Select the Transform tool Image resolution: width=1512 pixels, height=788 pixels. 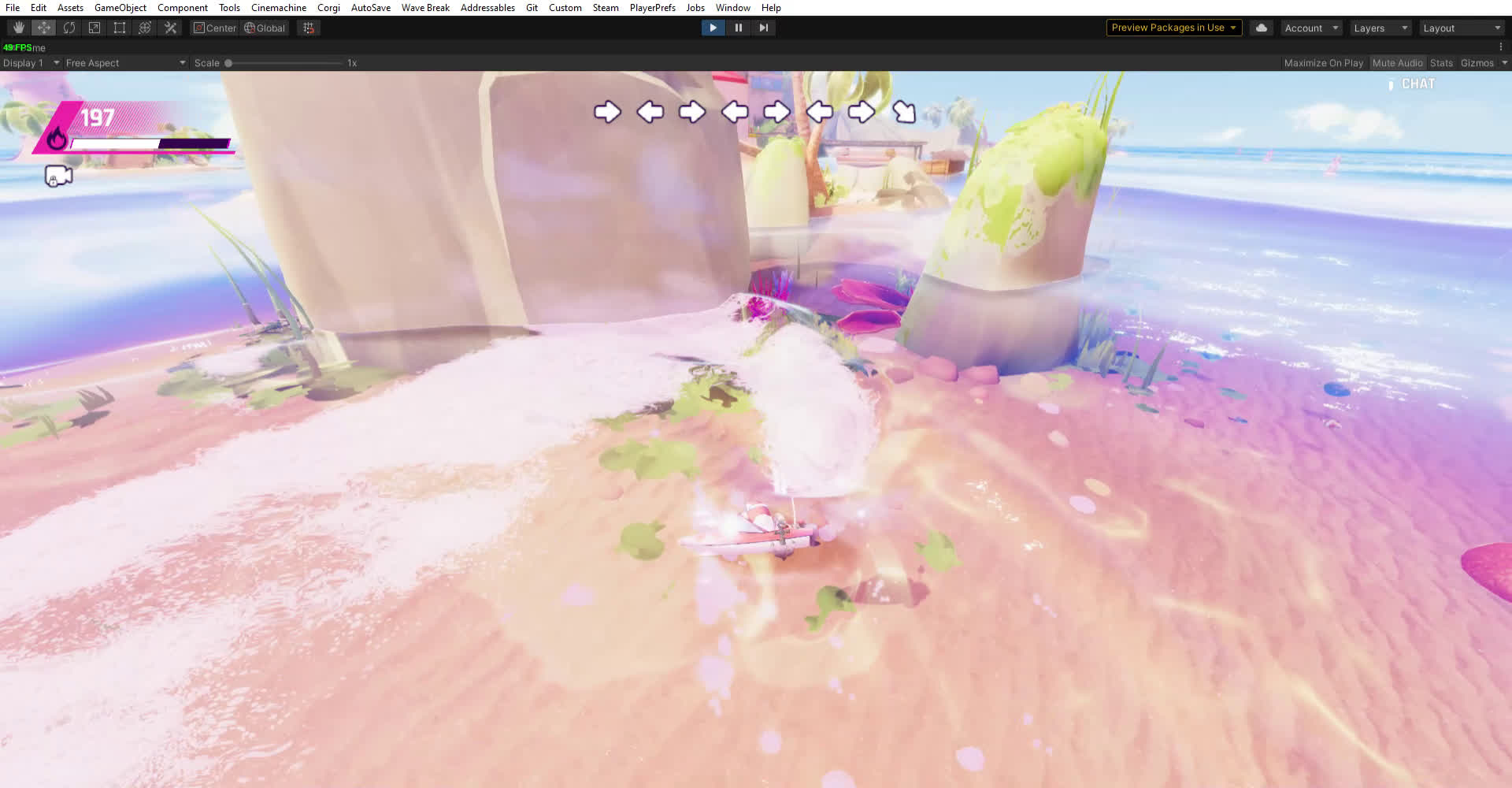(x=145, y=28)
